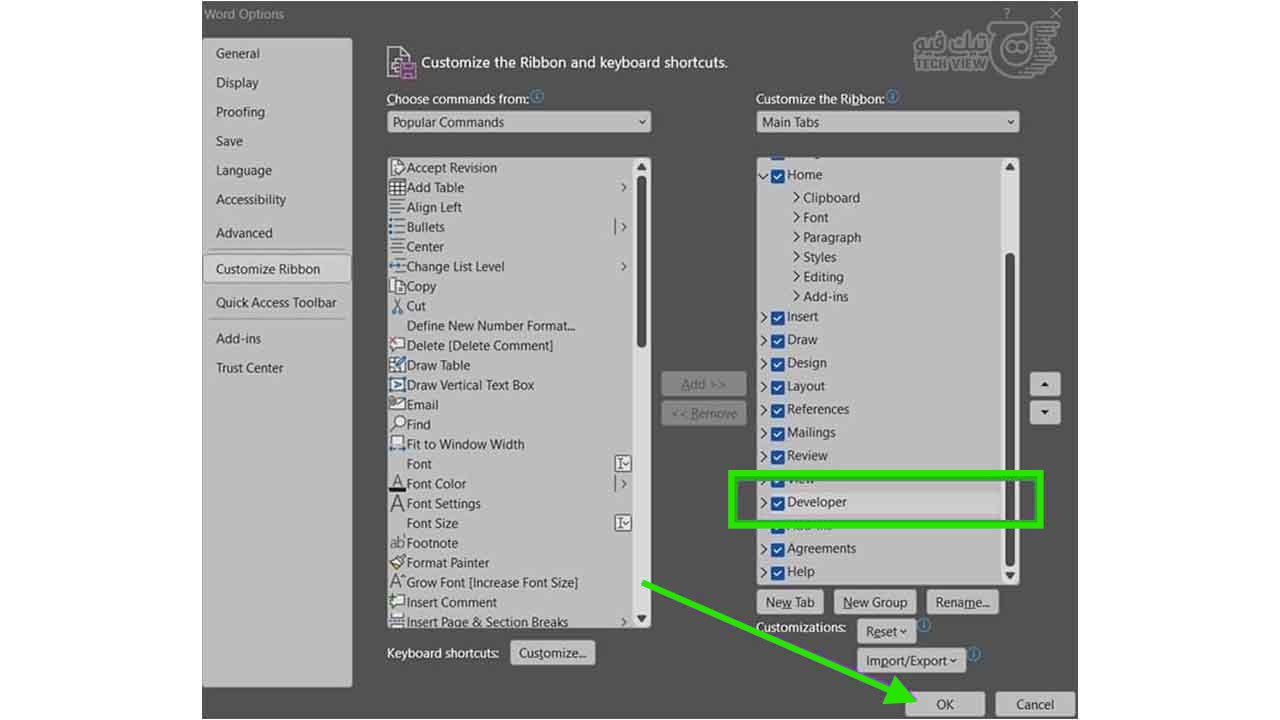The image size is (1280, 720).
Task: Click the Rename button
Action: [962, 602]
